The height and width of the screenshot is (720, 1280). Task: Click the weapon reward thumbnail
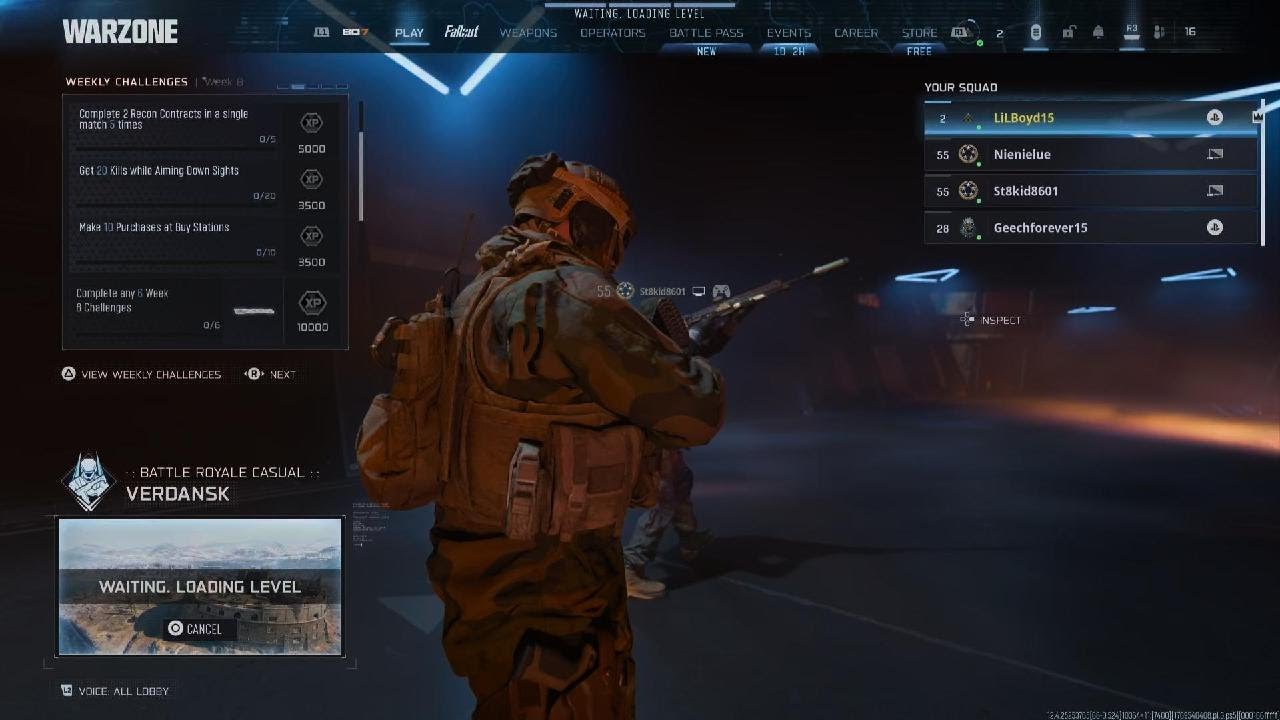[254, 311]
